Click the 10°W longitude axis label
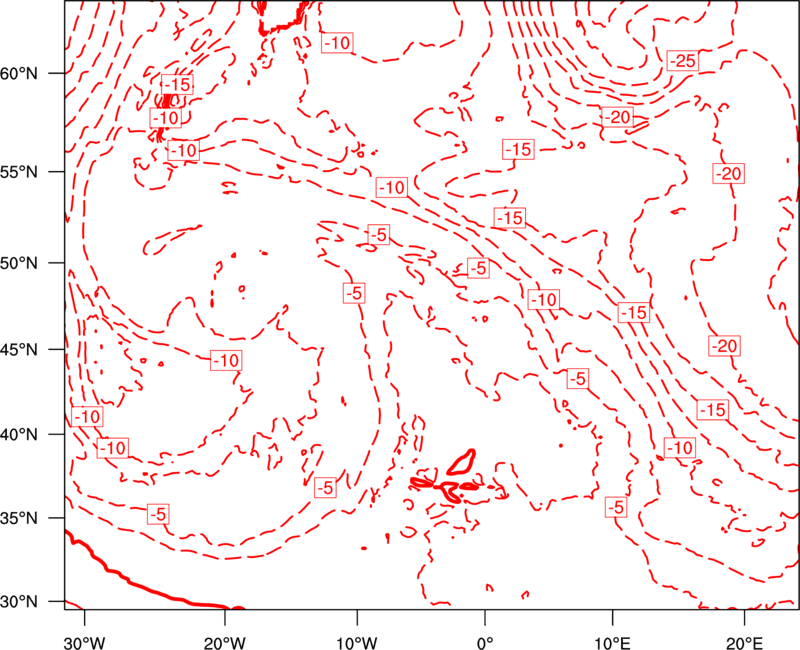 tap(357, 642)
